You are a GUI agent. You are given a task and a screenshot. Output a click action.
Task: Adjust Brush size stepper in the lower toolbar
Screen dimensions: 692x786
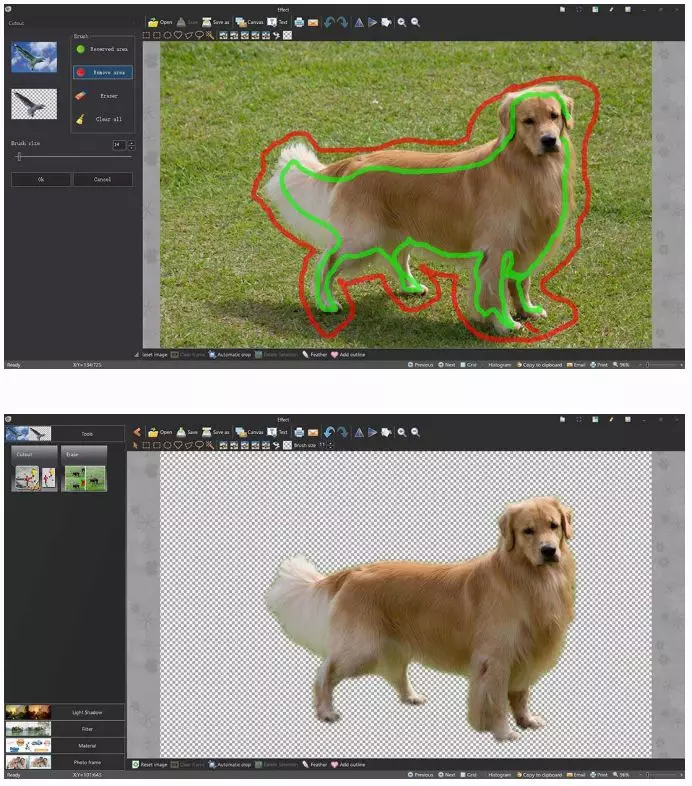click(x=331, y=445)
